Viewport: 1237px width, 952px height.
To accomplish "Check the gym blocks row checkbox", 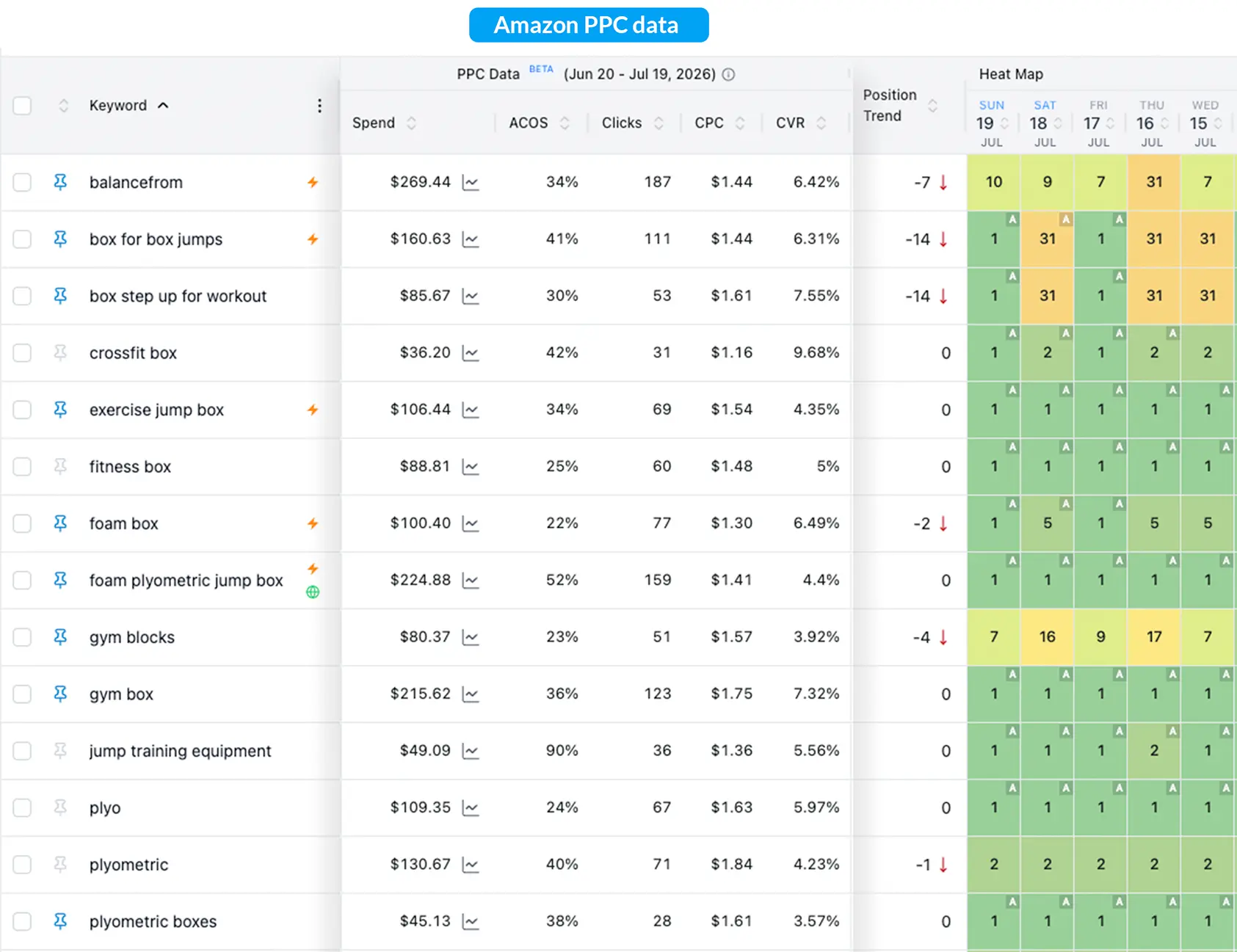I will click(x=22, y=637).
